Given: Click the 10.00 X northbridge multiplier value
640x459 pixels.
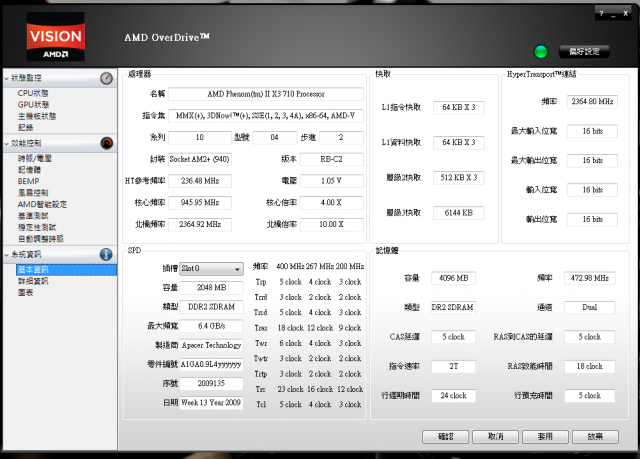Looking at the screenshot, I should click(x=331, y=224).
